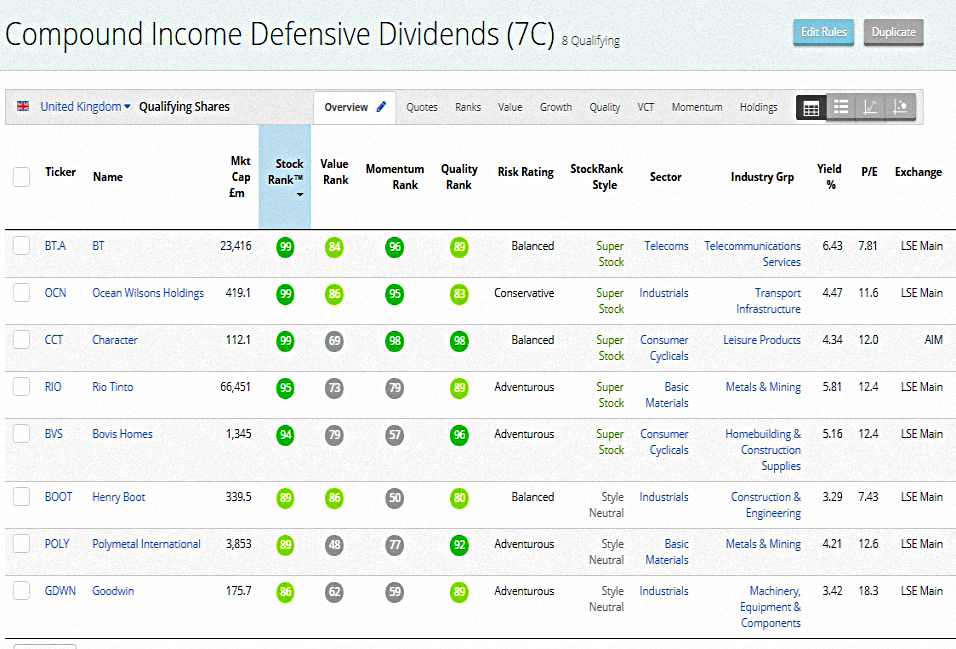The width and height of the screenshot is (956, 649).
Task: Open the Ranks tab
Action: coord(468,107)
